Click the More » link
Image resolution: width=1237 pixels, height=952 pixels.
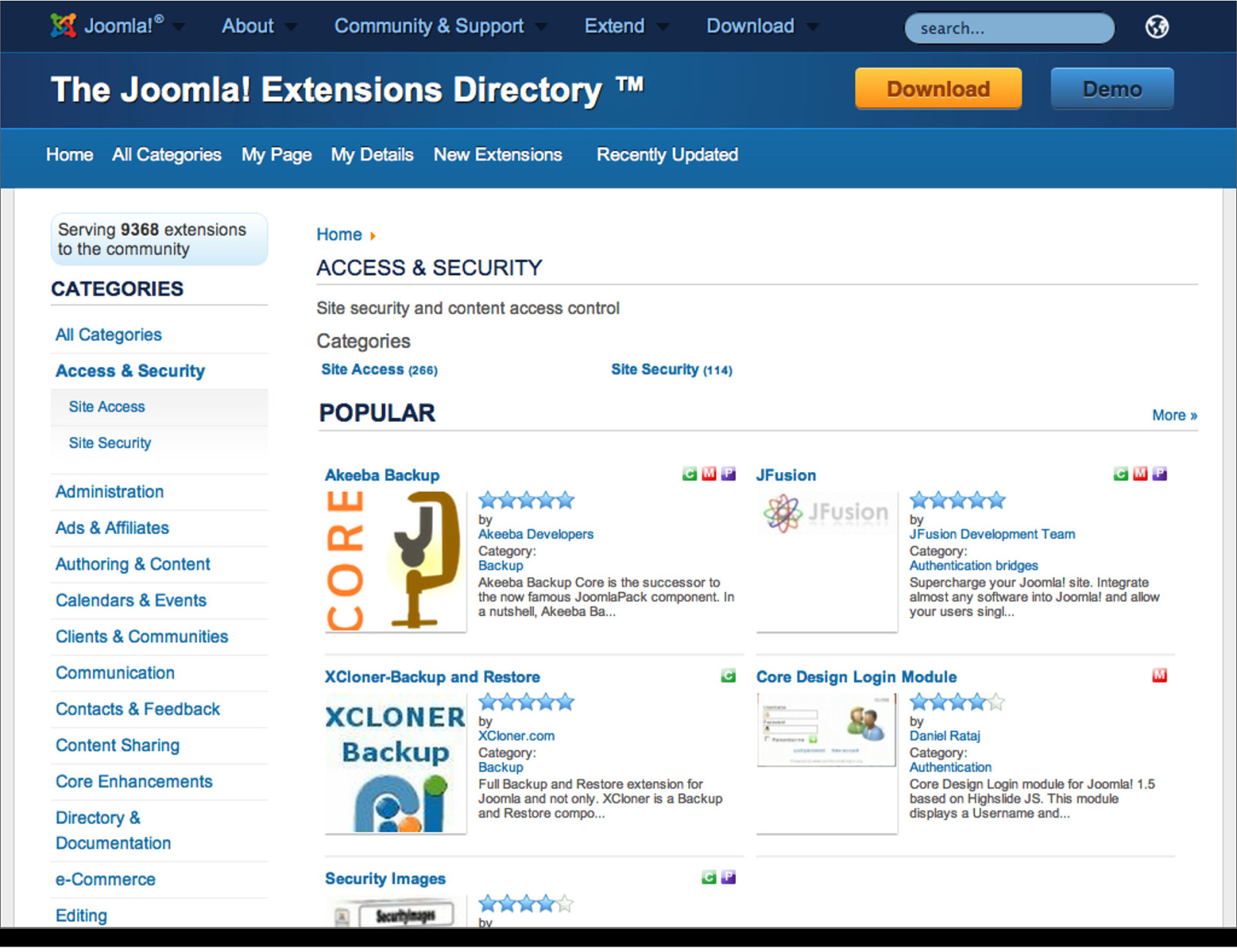(x=1174, y=415)
